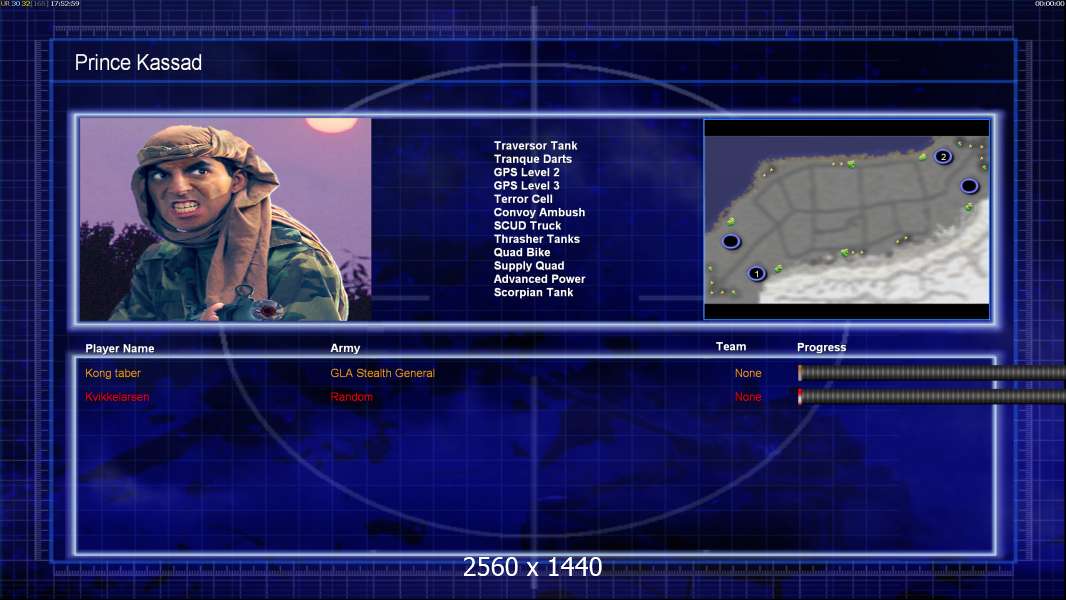This screenshot has height=600, width=1066.
Task: Click the clock readout in top-left corner
Action: 65,3
